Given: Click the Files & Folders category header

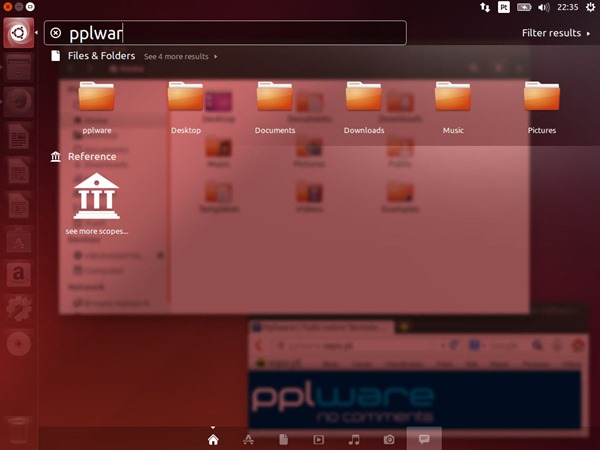Looking at the screenshot, I should coord(101,56).
